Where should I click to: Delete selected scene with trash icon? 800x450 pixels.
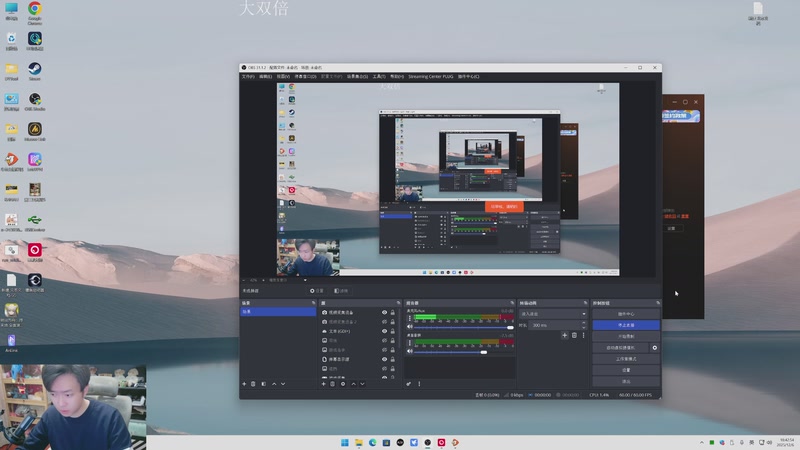253,384
